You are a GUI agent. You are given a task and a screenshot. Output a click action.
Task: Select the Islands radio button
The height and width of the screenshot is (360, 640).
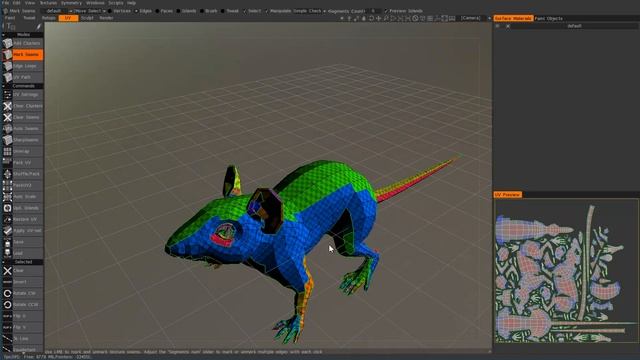pyautogui.click(x=178, y=11)
